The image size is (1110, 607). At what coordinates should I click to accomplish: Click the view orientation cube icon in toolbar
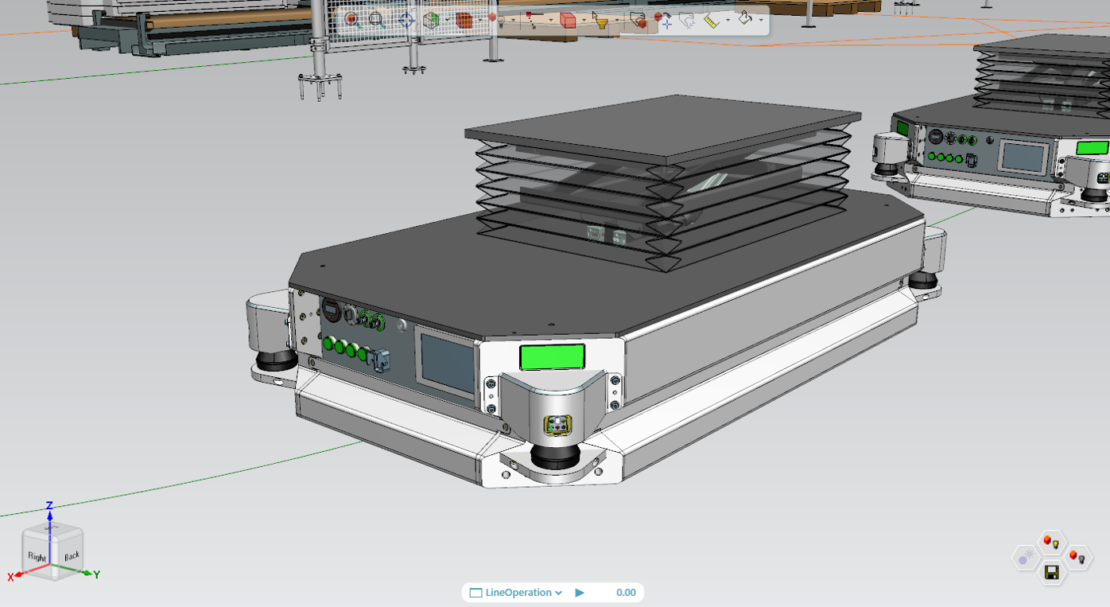pyautogui.click(x=431, y=19)
